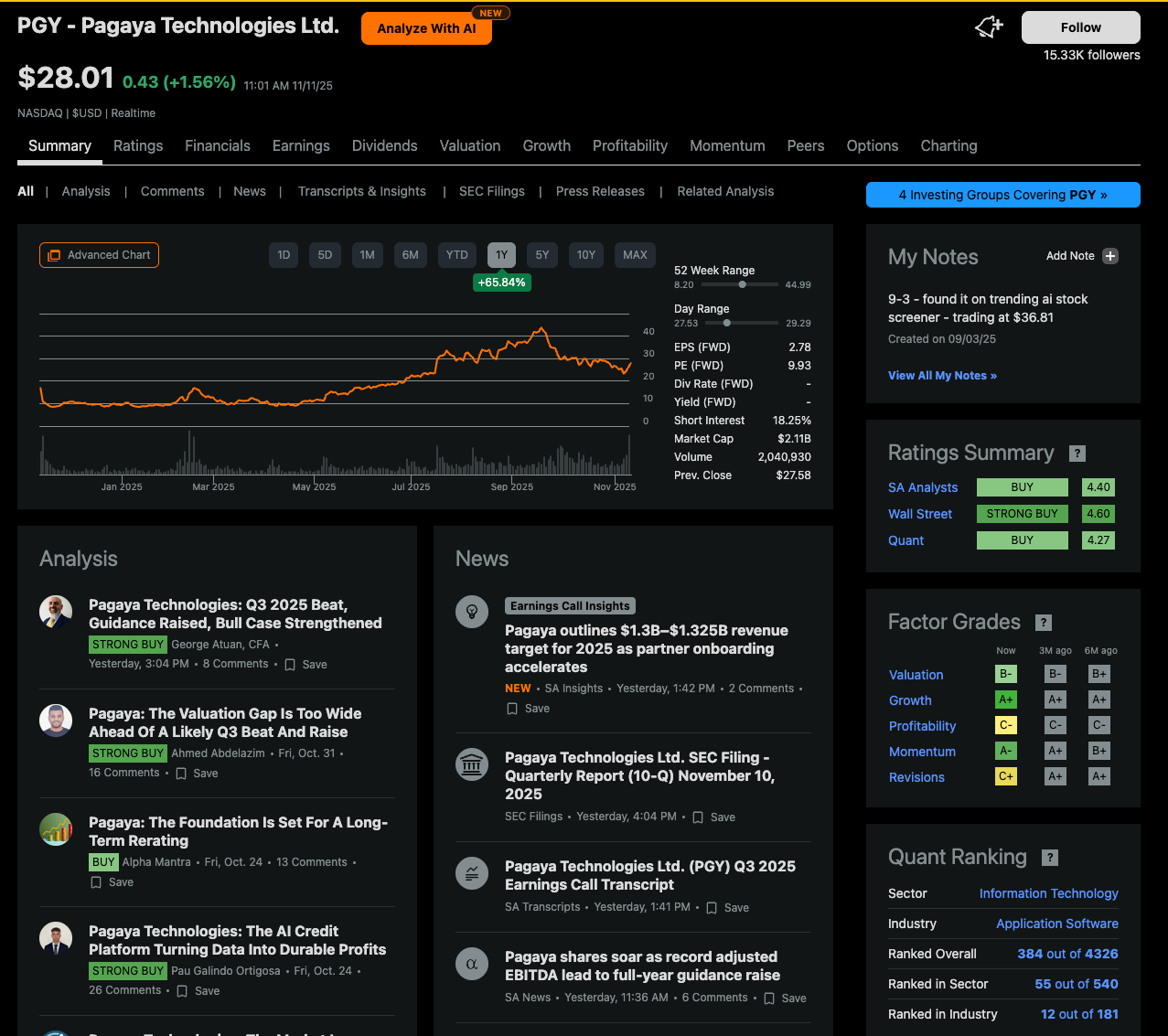Filter the feed by SEC Filings
This screenshot has height=1036, width=1168.
(492, 191)
